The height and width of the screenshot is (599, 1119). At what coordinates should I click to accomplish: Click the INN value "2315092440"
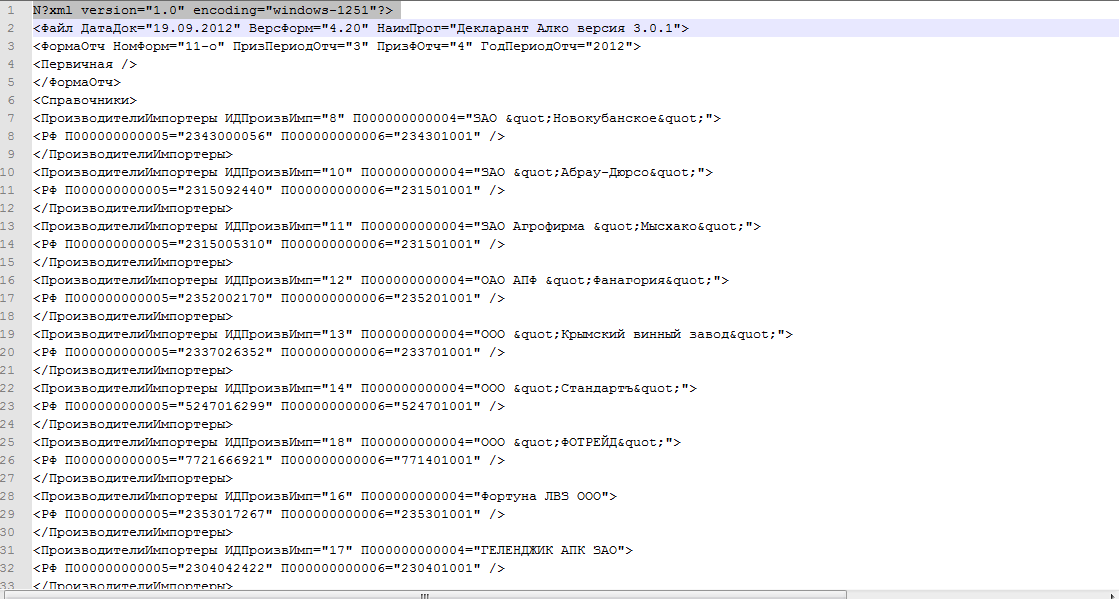pyautogui.click(x=226, y=191)
